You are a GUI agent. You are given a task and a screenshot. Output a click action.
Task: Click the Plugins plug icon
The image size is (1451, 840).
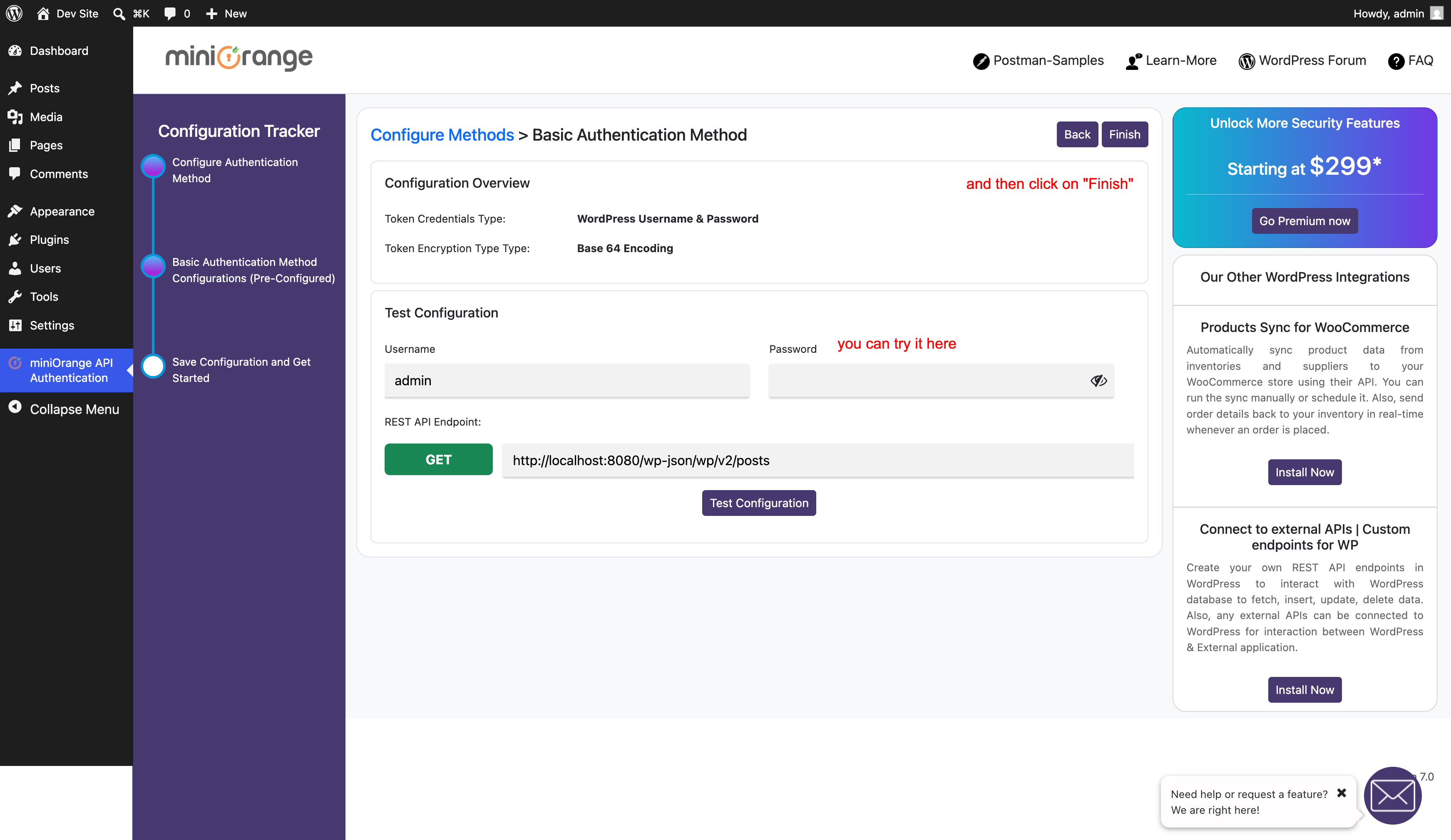coord(15,239)
